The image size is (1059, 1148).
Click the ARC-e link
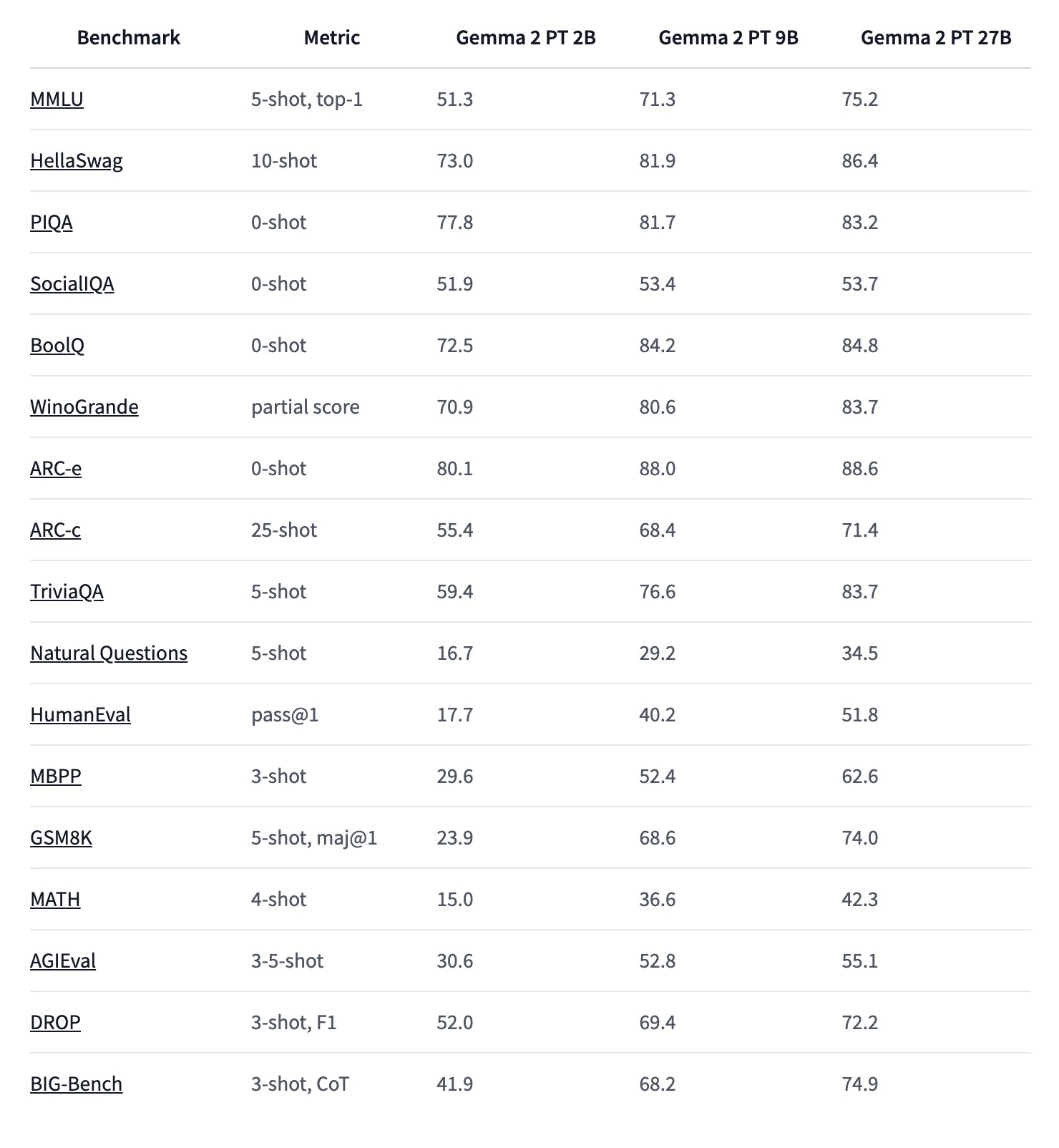(56, 468)
